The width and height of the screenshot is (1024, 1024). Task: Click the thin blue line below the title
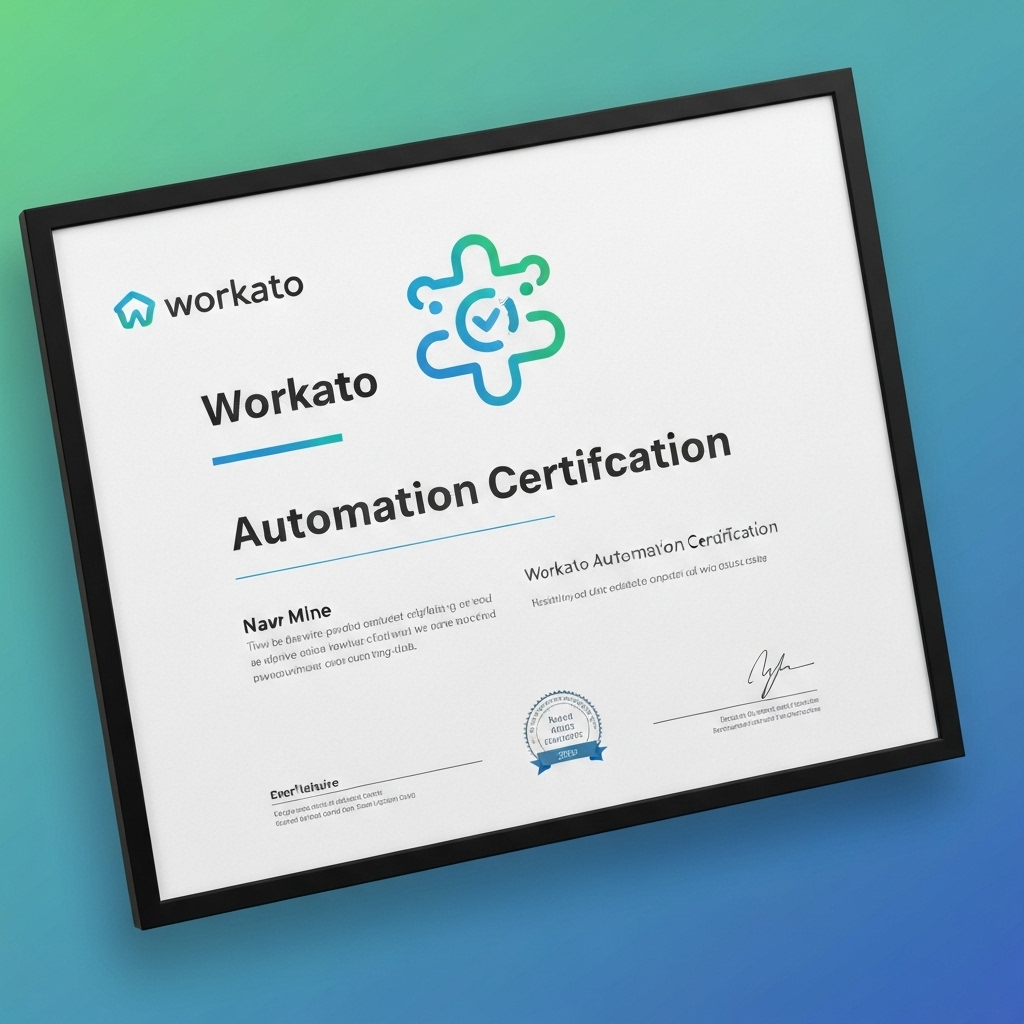click(394, 547)
